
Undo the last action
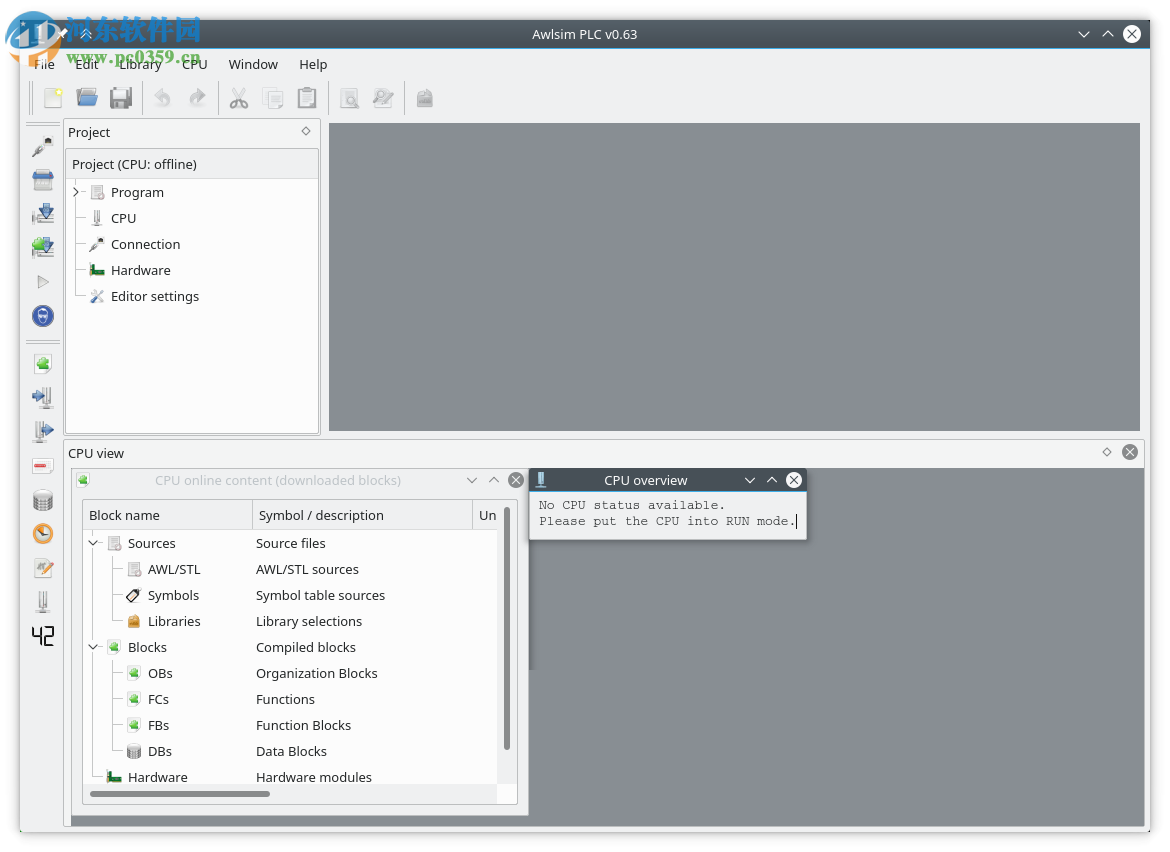162,97
